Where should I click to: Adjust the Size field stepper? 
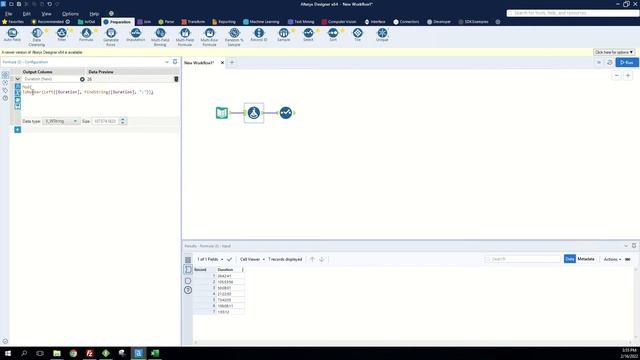[x=123, y=121]
